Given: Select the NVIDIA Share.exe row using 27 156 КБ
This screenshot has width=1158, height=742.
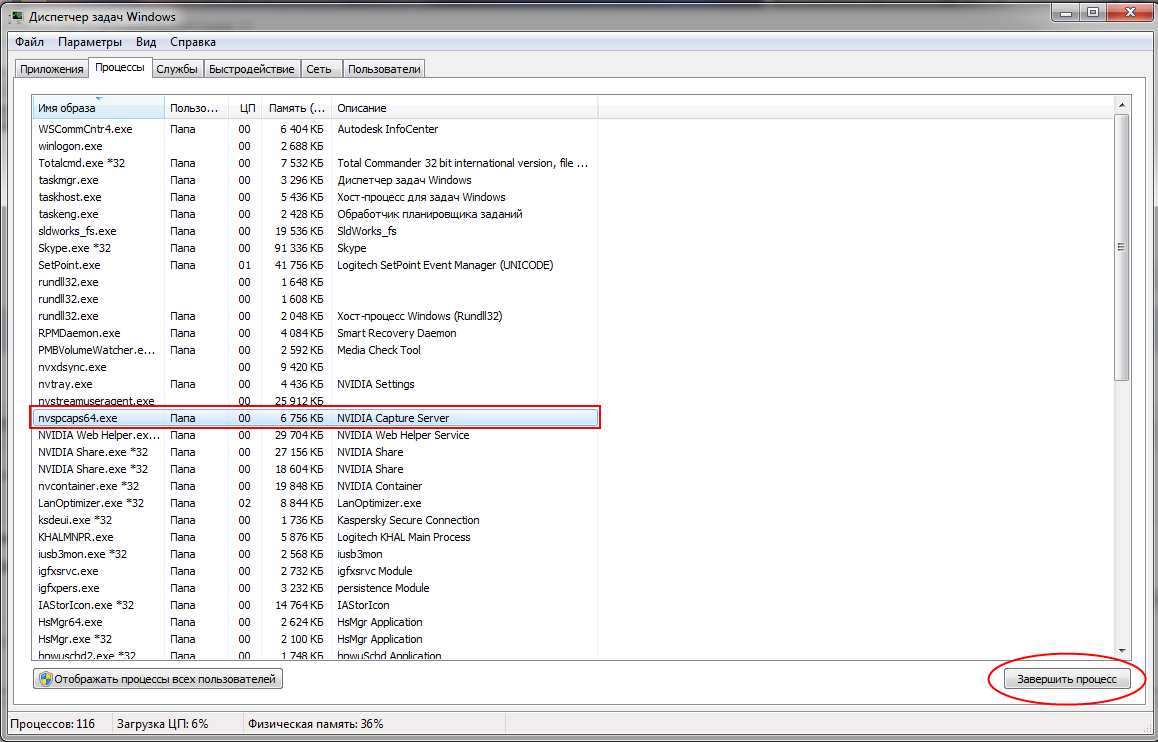Looking at the screenshot, I should click(315, 452).
